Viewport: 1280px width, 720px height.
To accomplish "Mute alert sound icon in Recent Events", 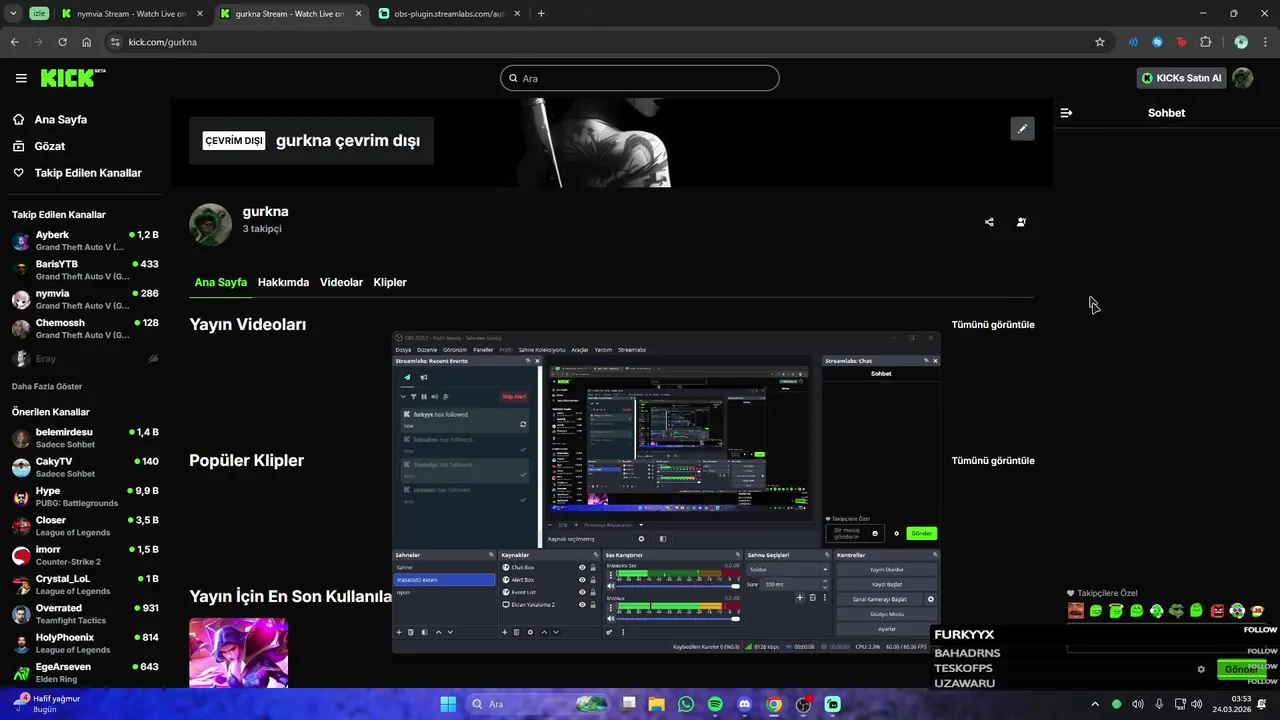I will pyautogui.click(x=434, y=397).
